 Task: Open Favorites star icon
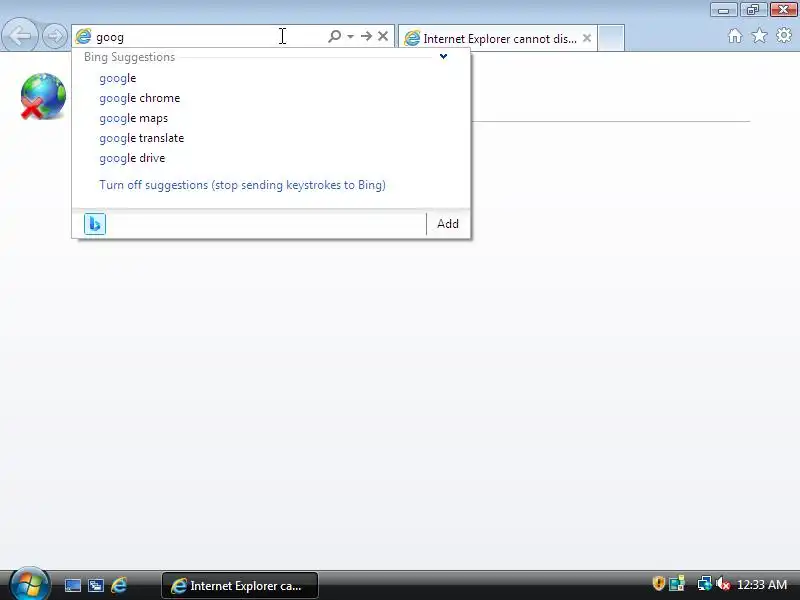pos(759,36)
